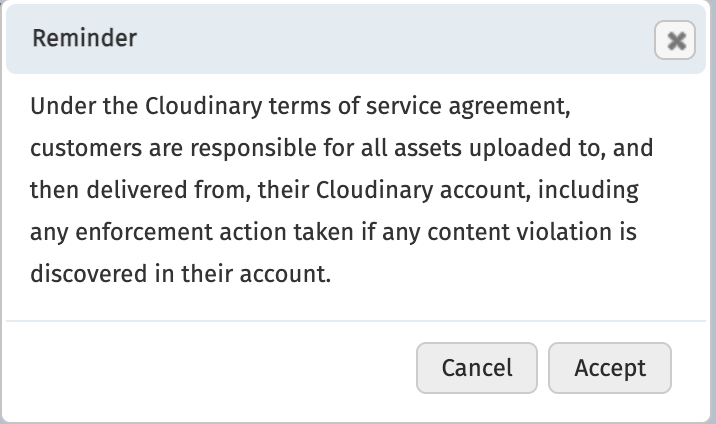The image size is (716, 424).
Task: Close the Reminder dialog with the X icon
Action: (x=675, y=40)
